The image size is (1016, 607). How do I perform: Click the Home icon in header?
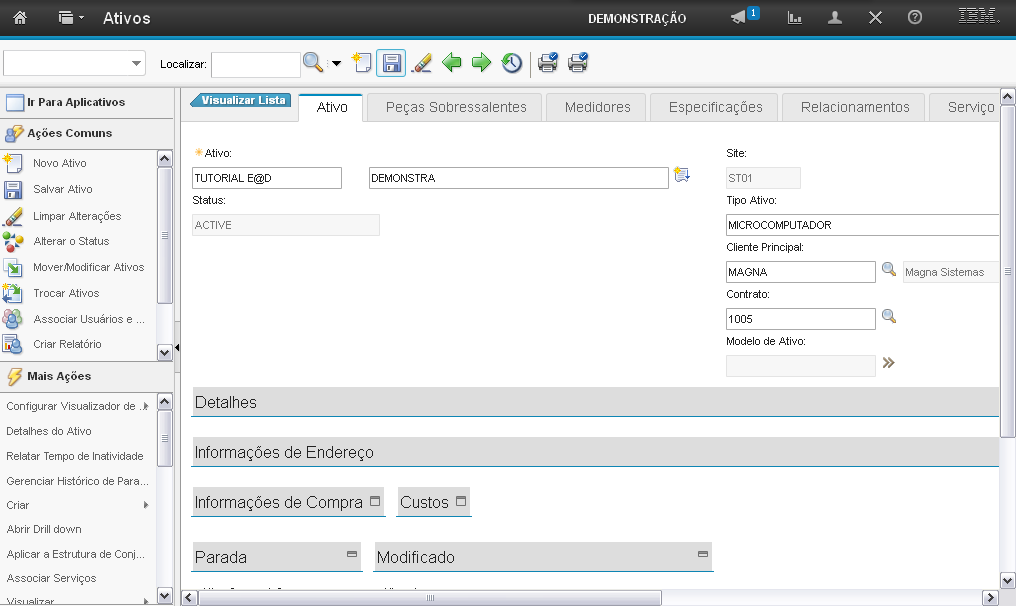20,18
